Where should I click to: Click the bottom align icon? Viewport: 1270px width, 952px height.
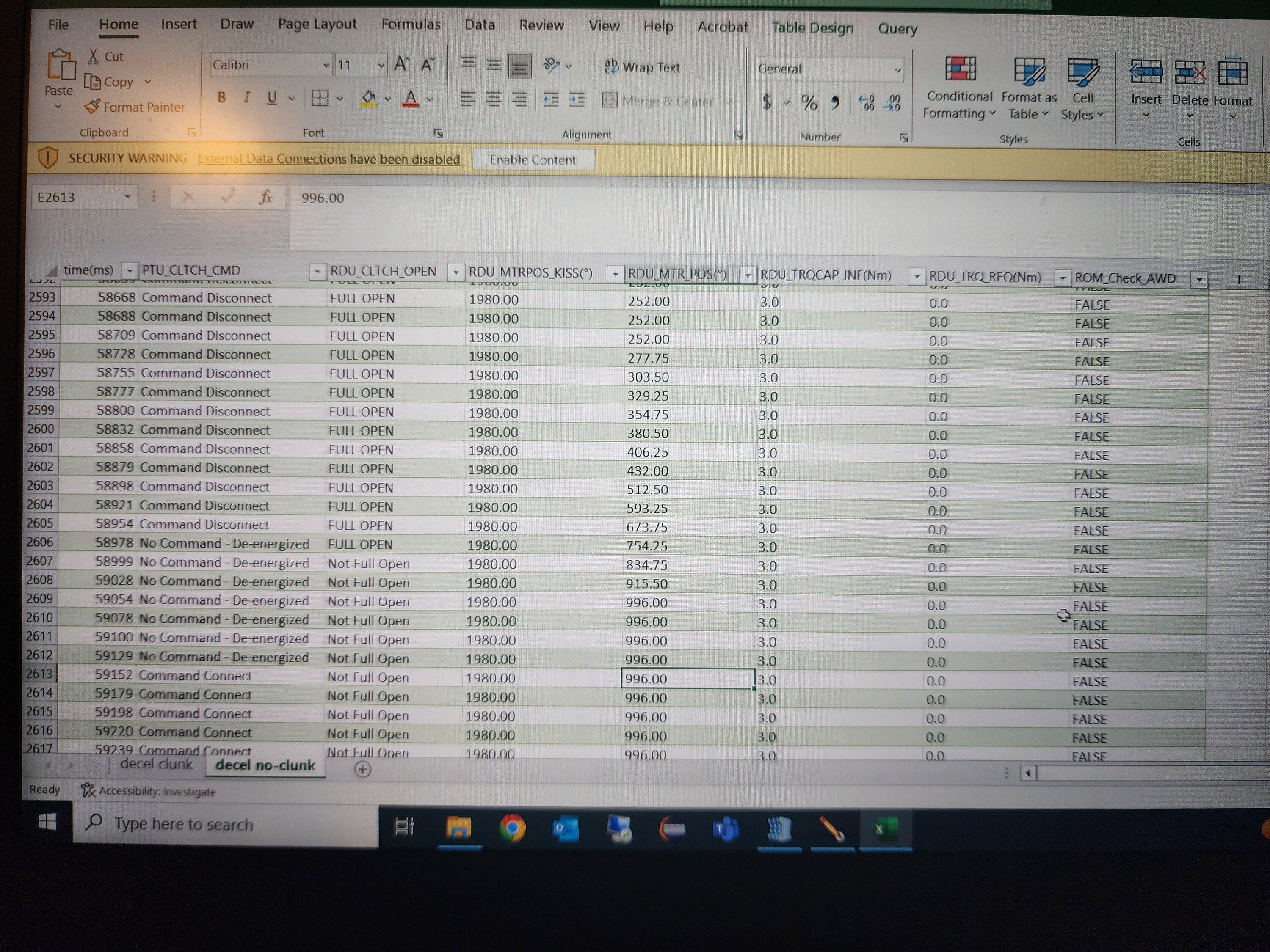click(x=519, y=66)
